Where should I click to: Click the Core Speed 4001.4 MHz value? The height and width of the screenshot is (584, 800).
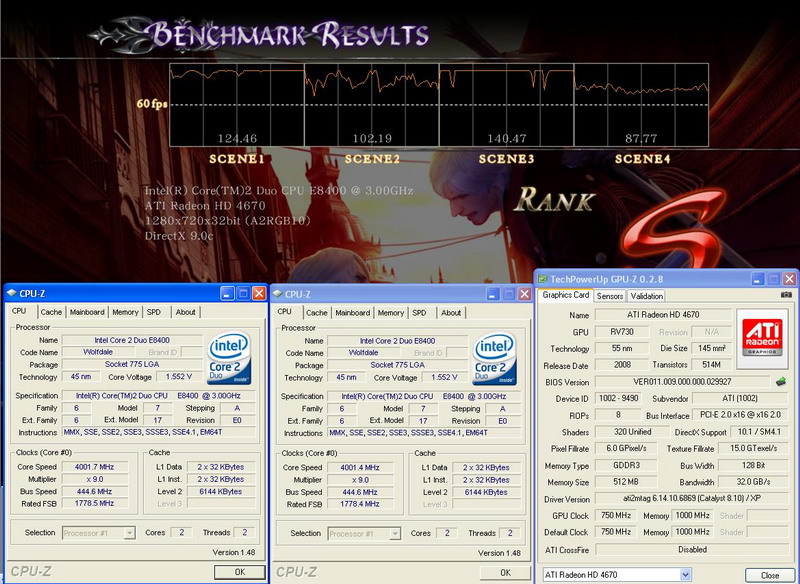[x=360, y=467]
